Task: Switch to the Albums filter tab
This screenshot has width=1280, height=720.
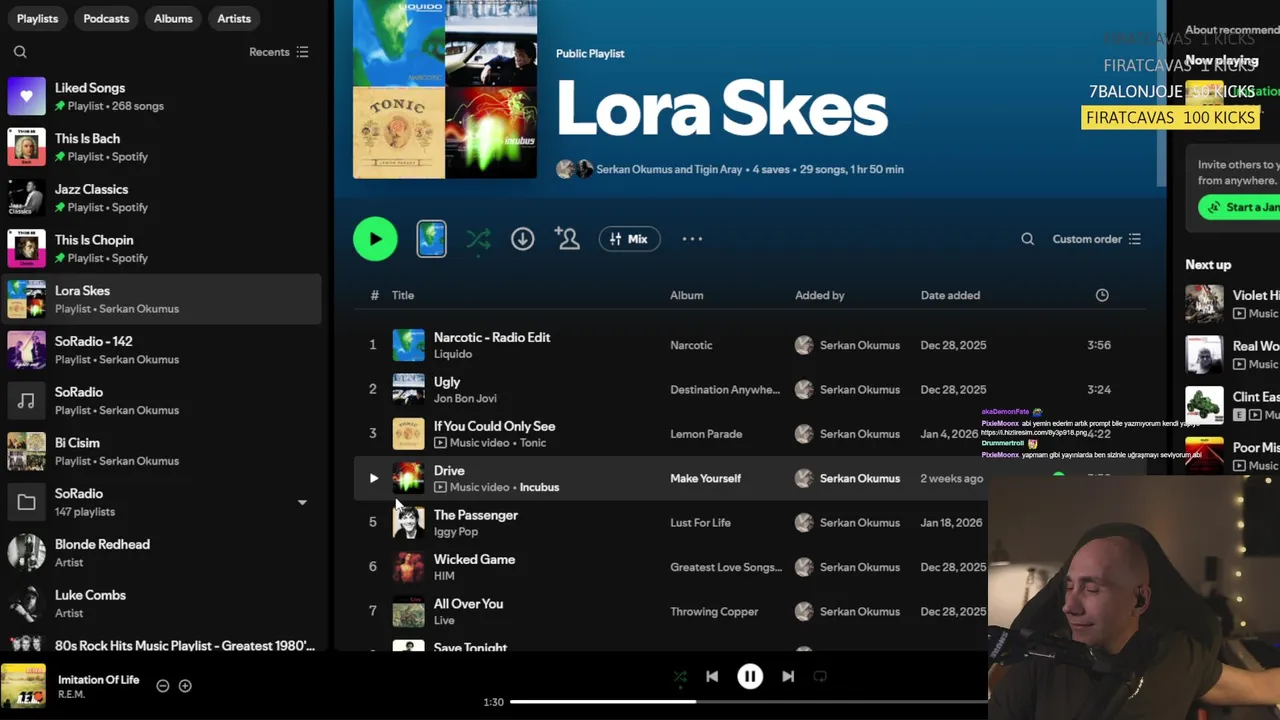Action: tap(173, 18)
